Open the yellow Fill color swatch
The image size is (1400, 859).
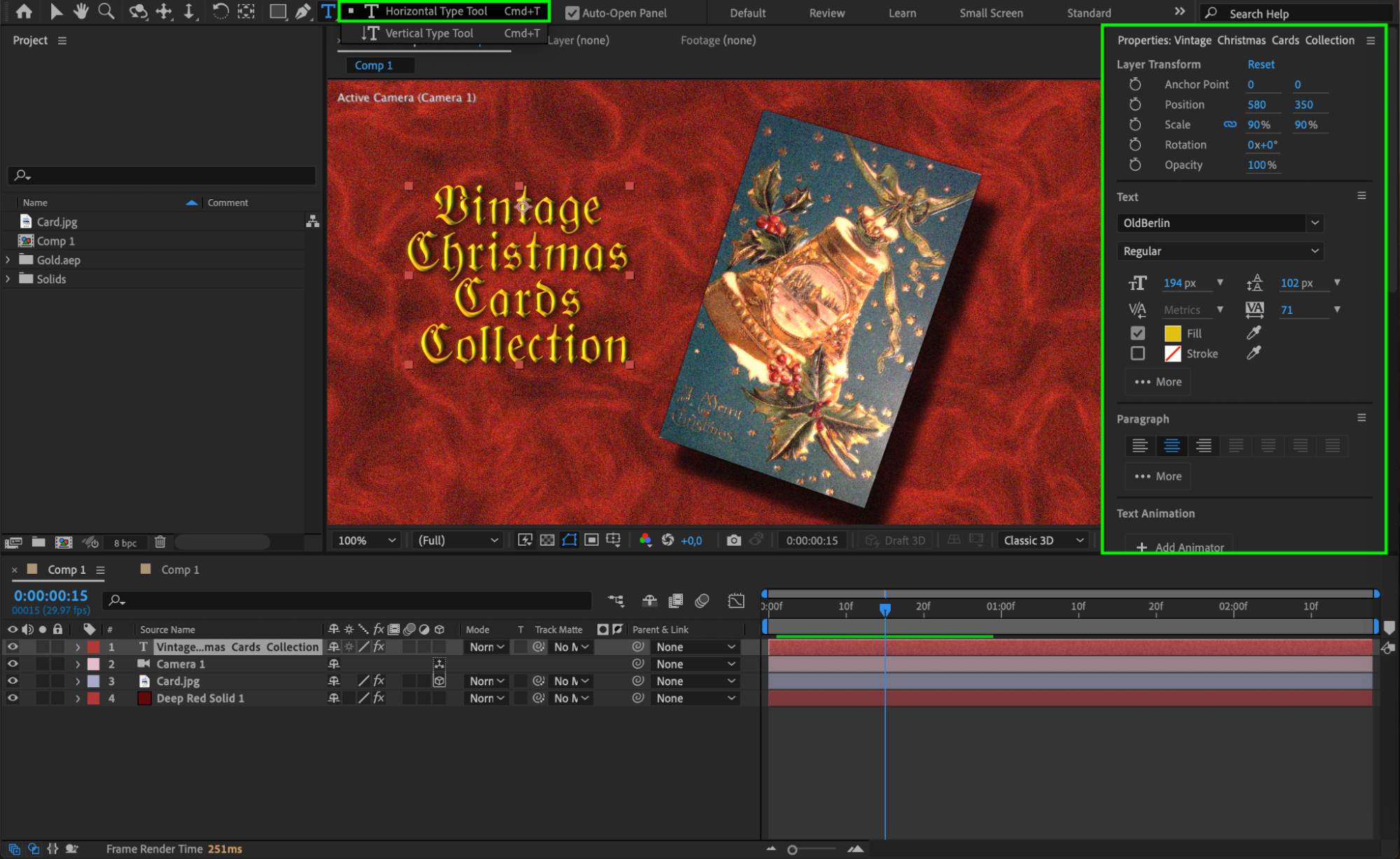pyautogui.click(x=1172, y=334)
